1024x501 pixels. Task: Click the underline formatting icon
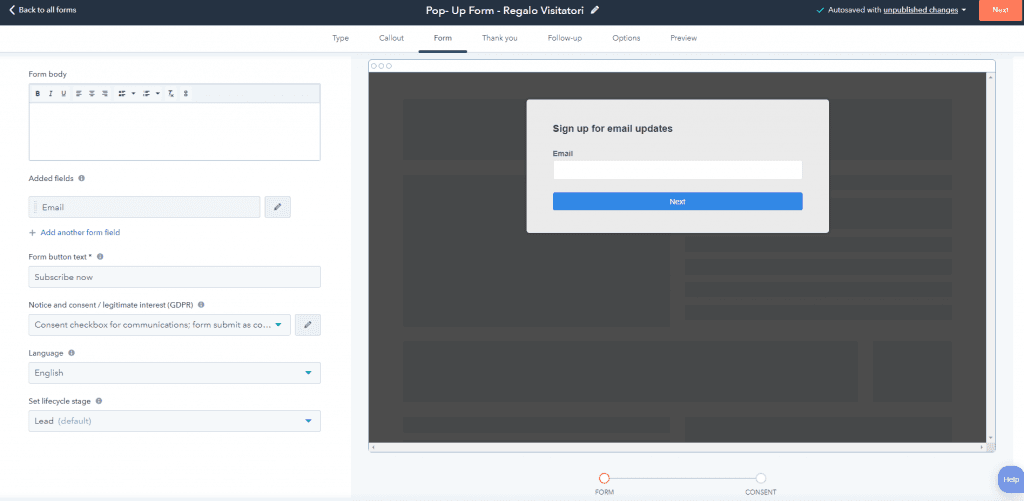[x=64, y=93]
